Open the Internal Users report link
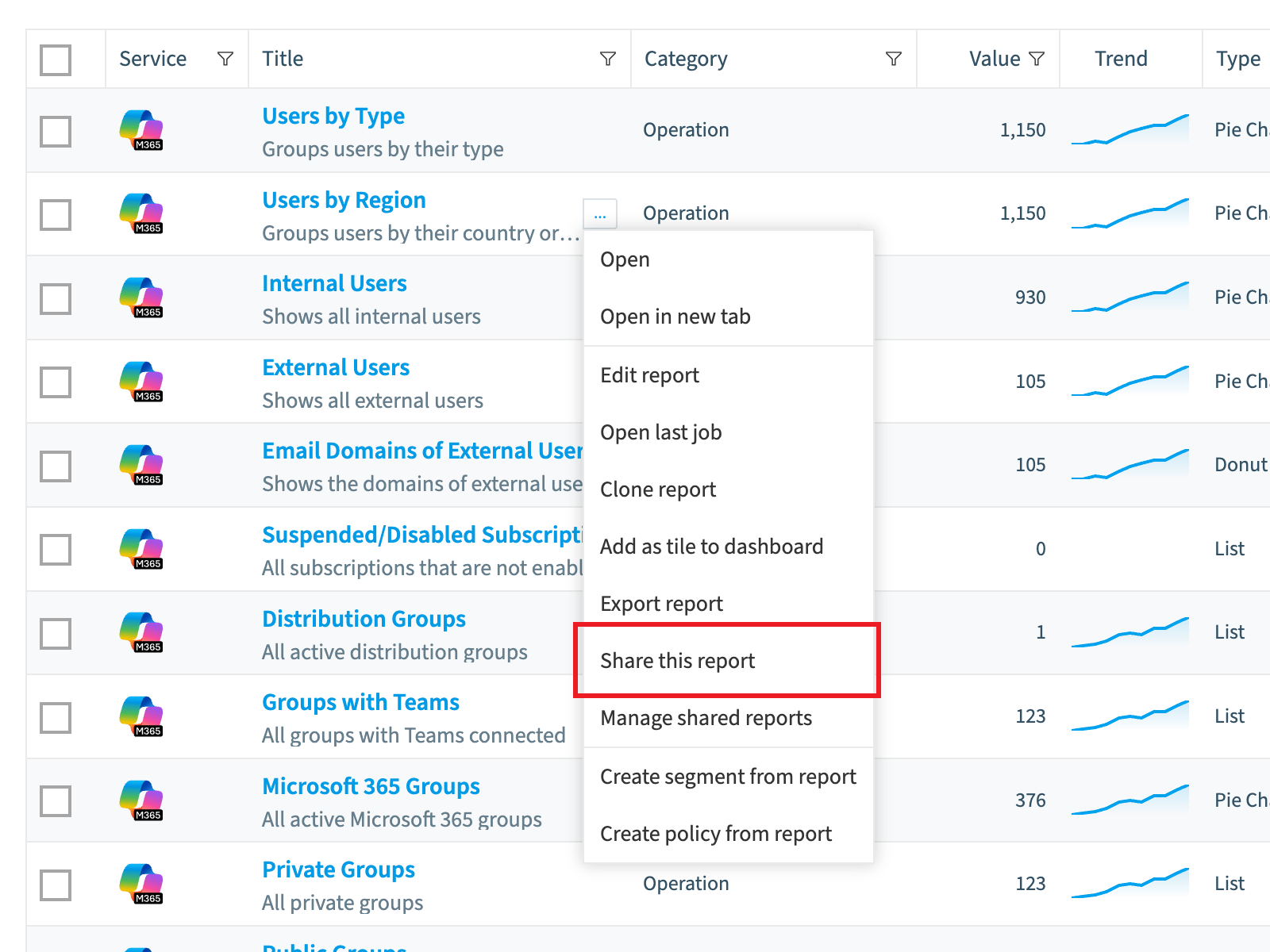Viewport: 1270px width, 952px height. [334, 283]
